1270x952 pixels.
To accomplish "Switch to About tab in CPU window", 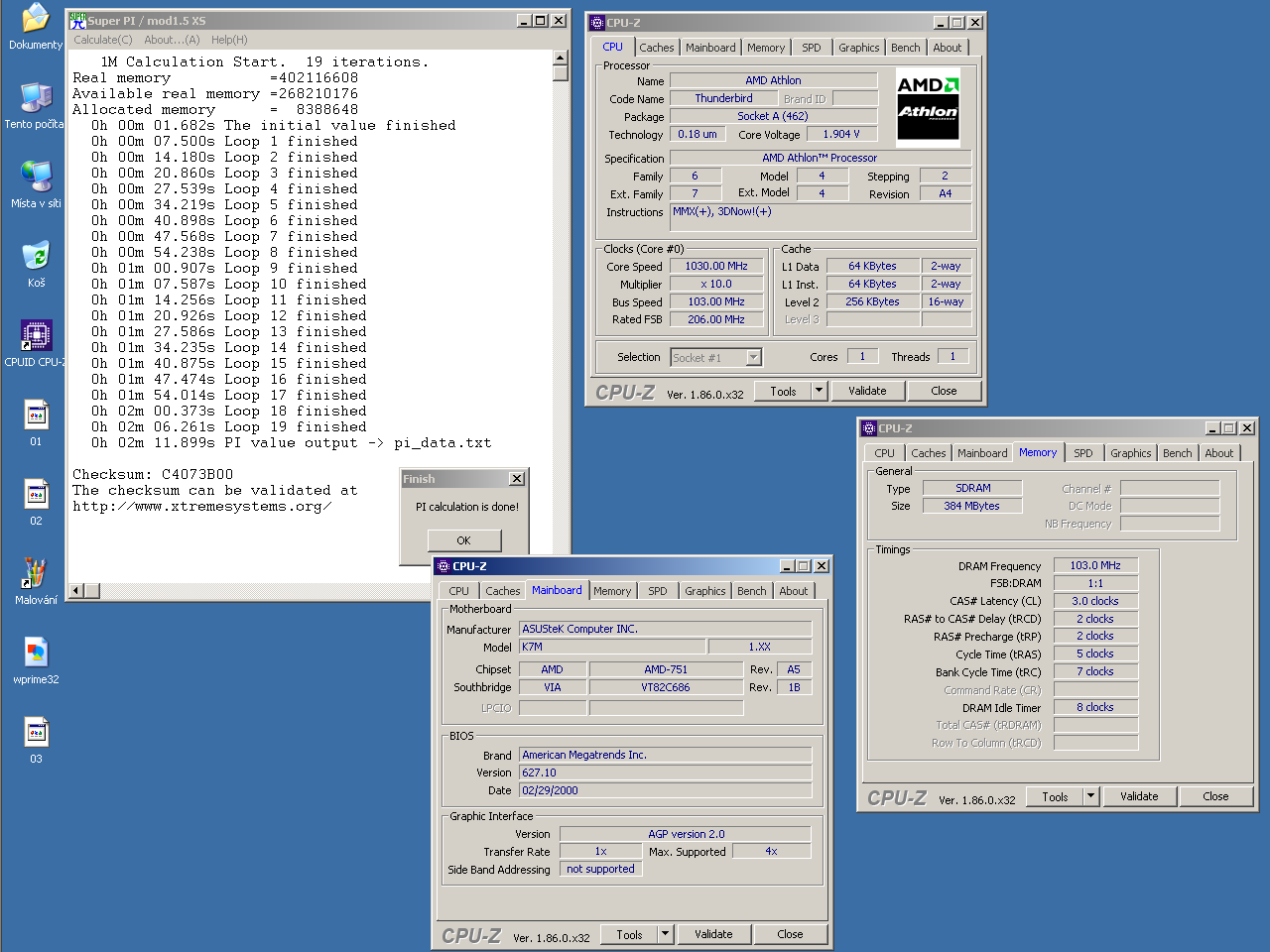I will pos(948,48).
